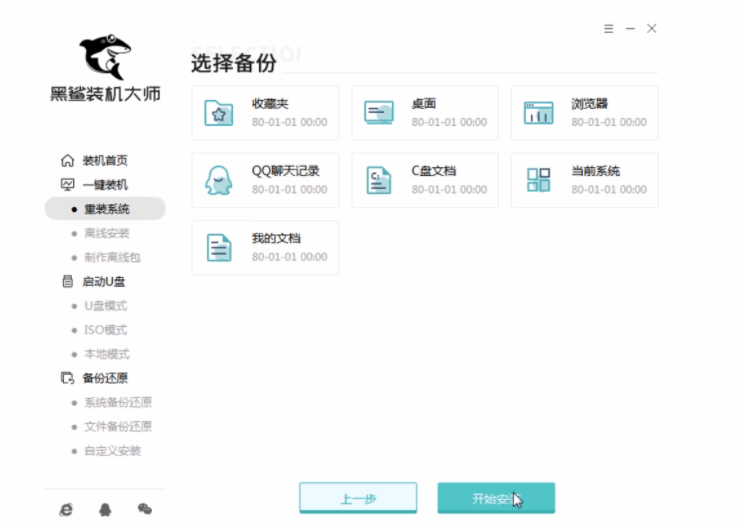Click the date under 我的文档
The width and height of the screenshot is (738, 521).
(289, 256)
